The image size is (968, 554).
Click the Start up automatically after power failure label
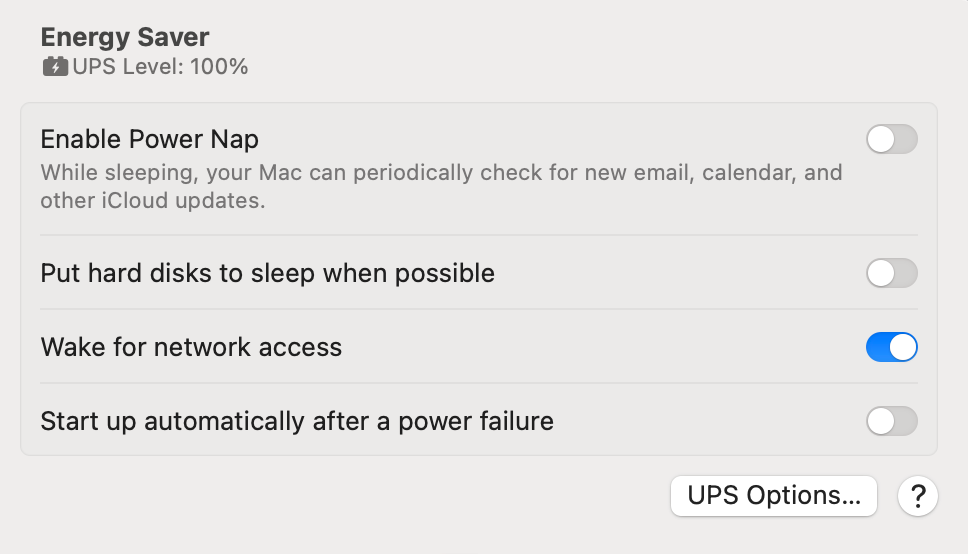coord(297,422)
